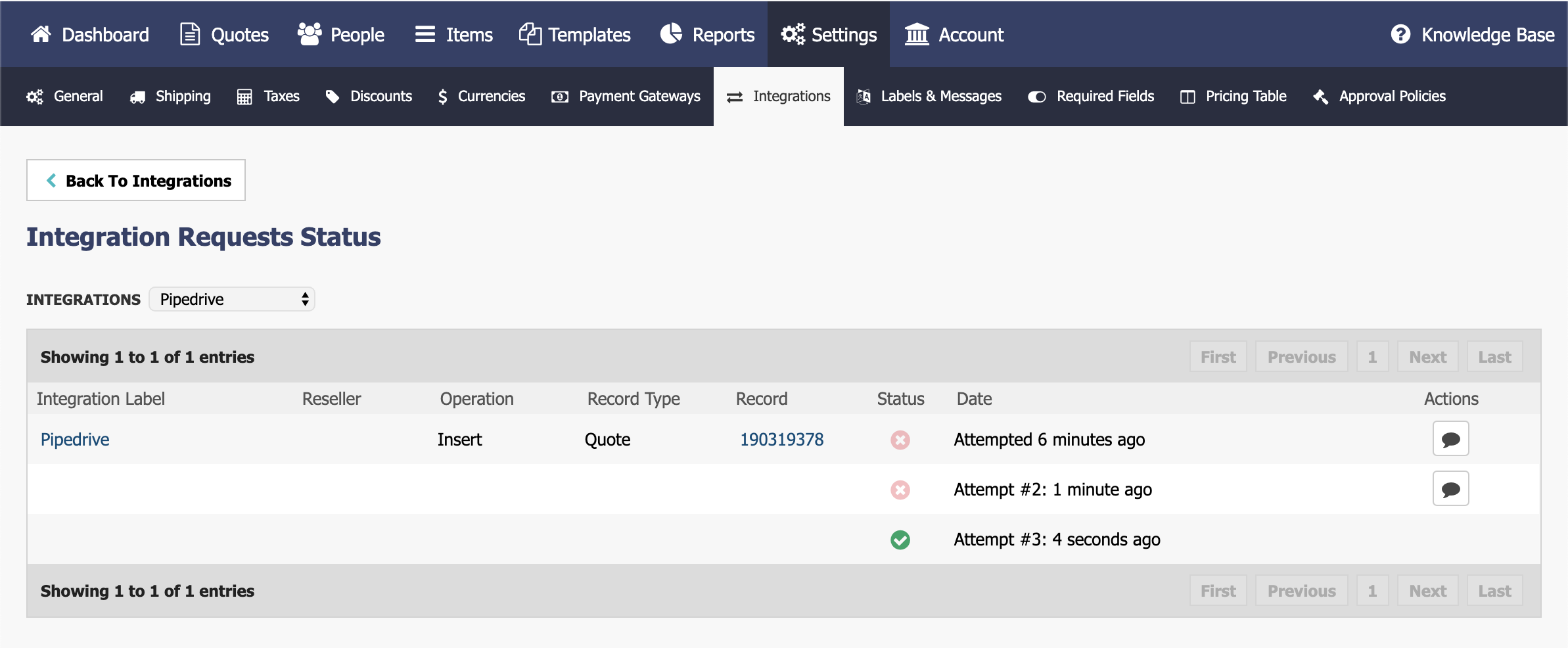
Task: Switch to the Payment Gateways tab
Action: point(626,97)
